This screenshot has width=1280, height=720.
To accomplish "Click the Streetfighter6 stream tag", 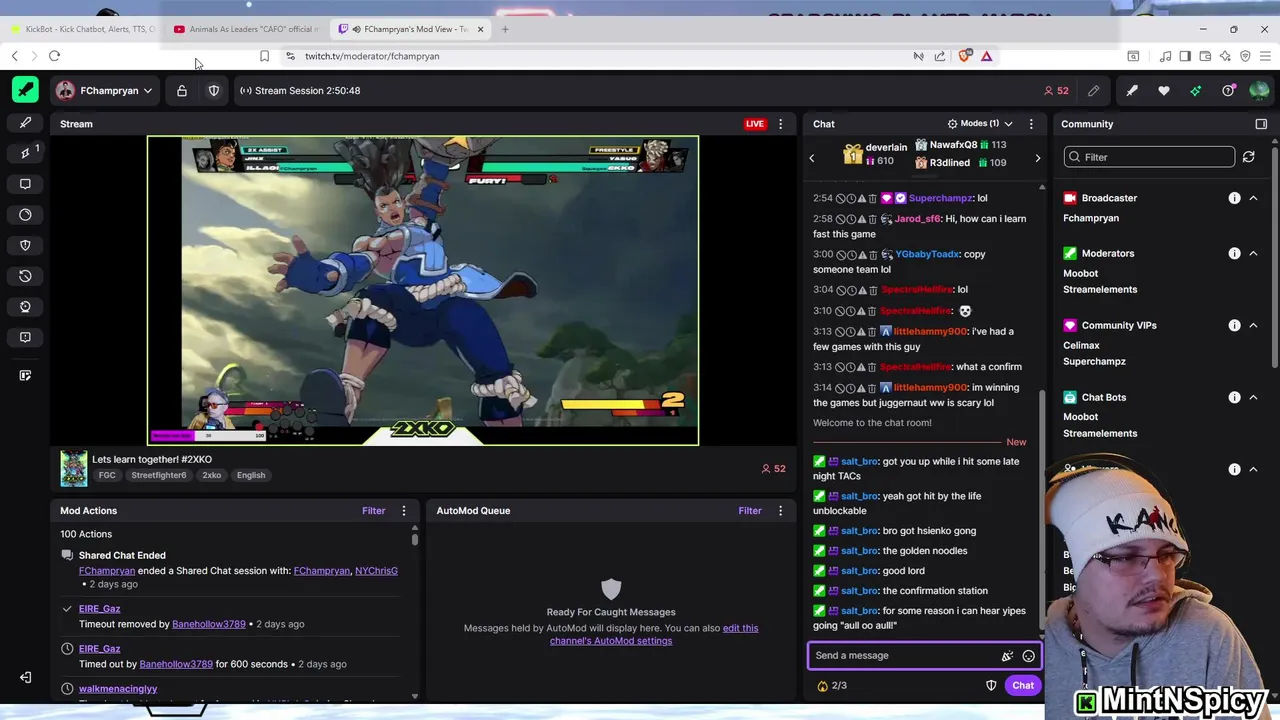I will [x=158, y=475].
